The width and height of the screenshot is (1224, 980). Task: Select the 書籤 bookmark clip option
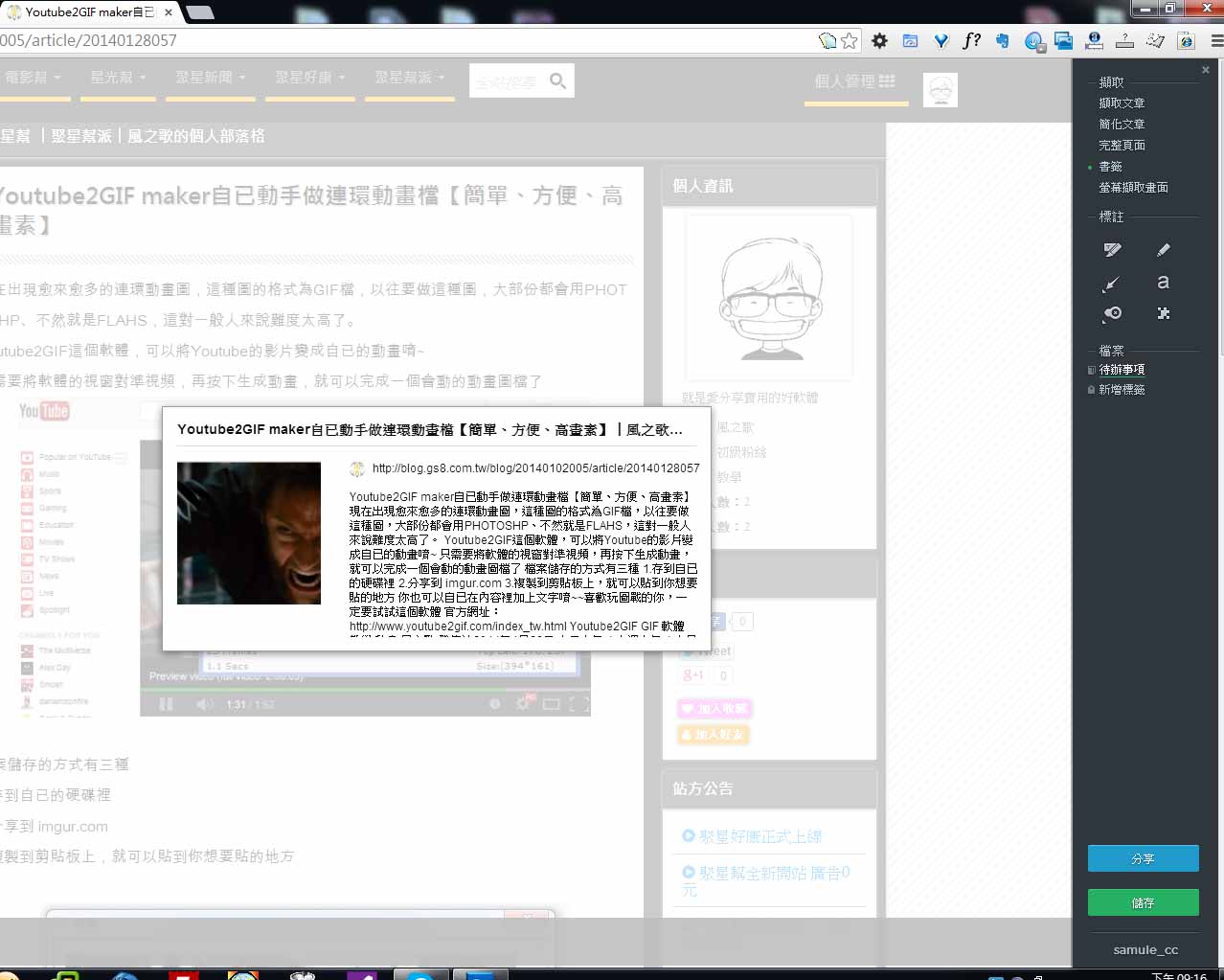[x=1110, y=167]
